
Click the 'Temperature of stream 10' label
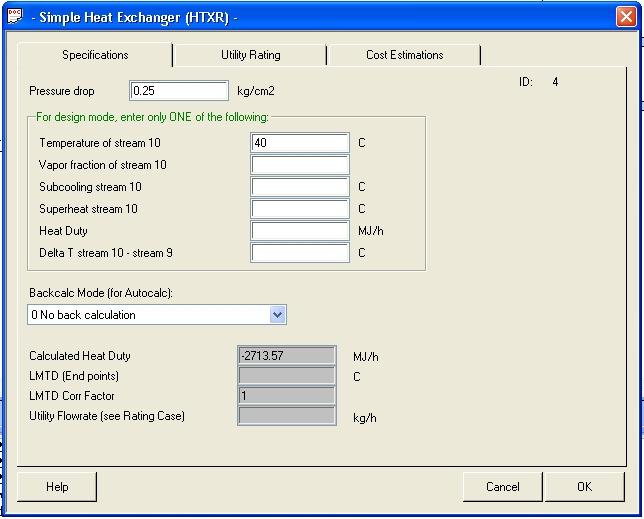pos(100,143)
